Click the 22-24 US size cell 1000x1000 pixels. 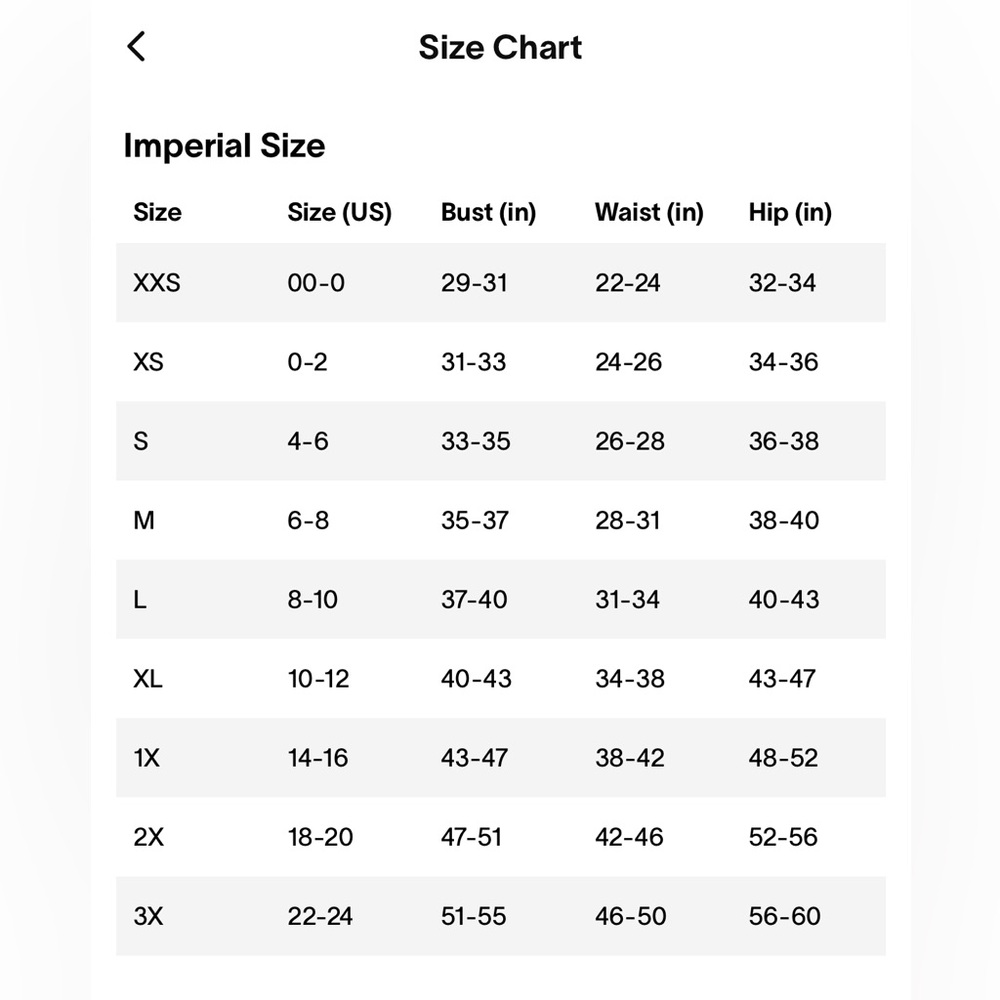[x=320, y=916]
